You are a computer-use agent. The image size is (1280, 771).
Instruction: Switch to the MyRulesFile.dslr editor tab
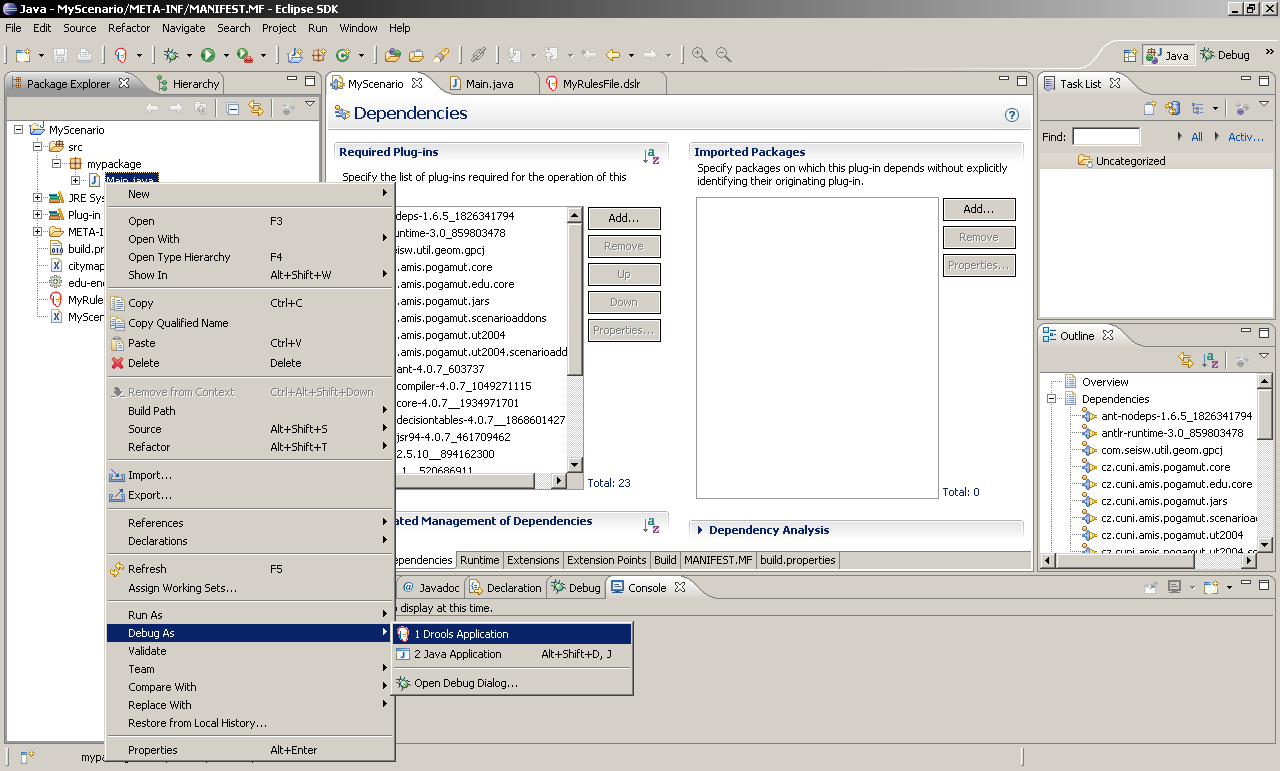(x=600, y=84)
